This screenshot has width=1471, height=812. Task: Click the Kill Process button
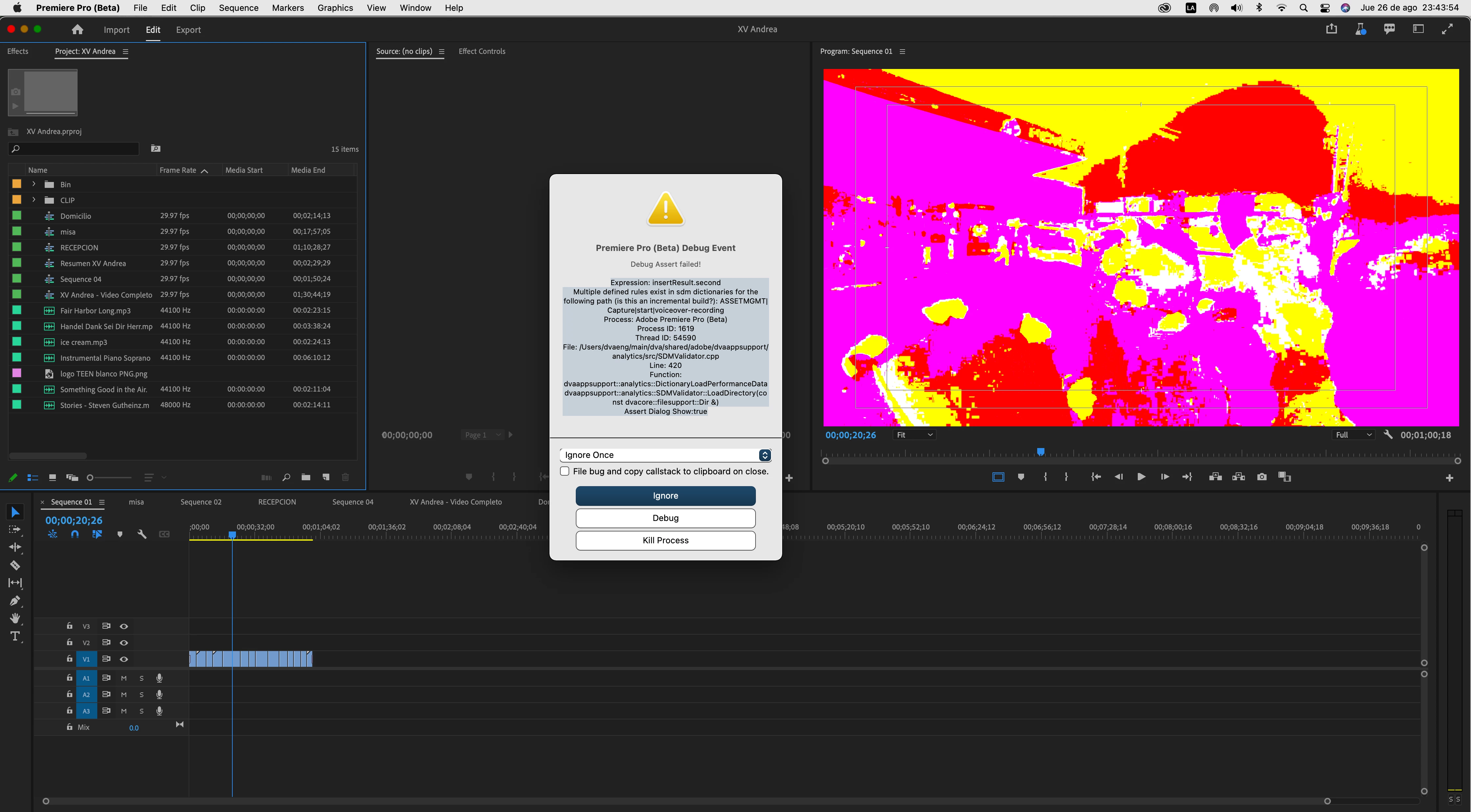pos(665,540)
